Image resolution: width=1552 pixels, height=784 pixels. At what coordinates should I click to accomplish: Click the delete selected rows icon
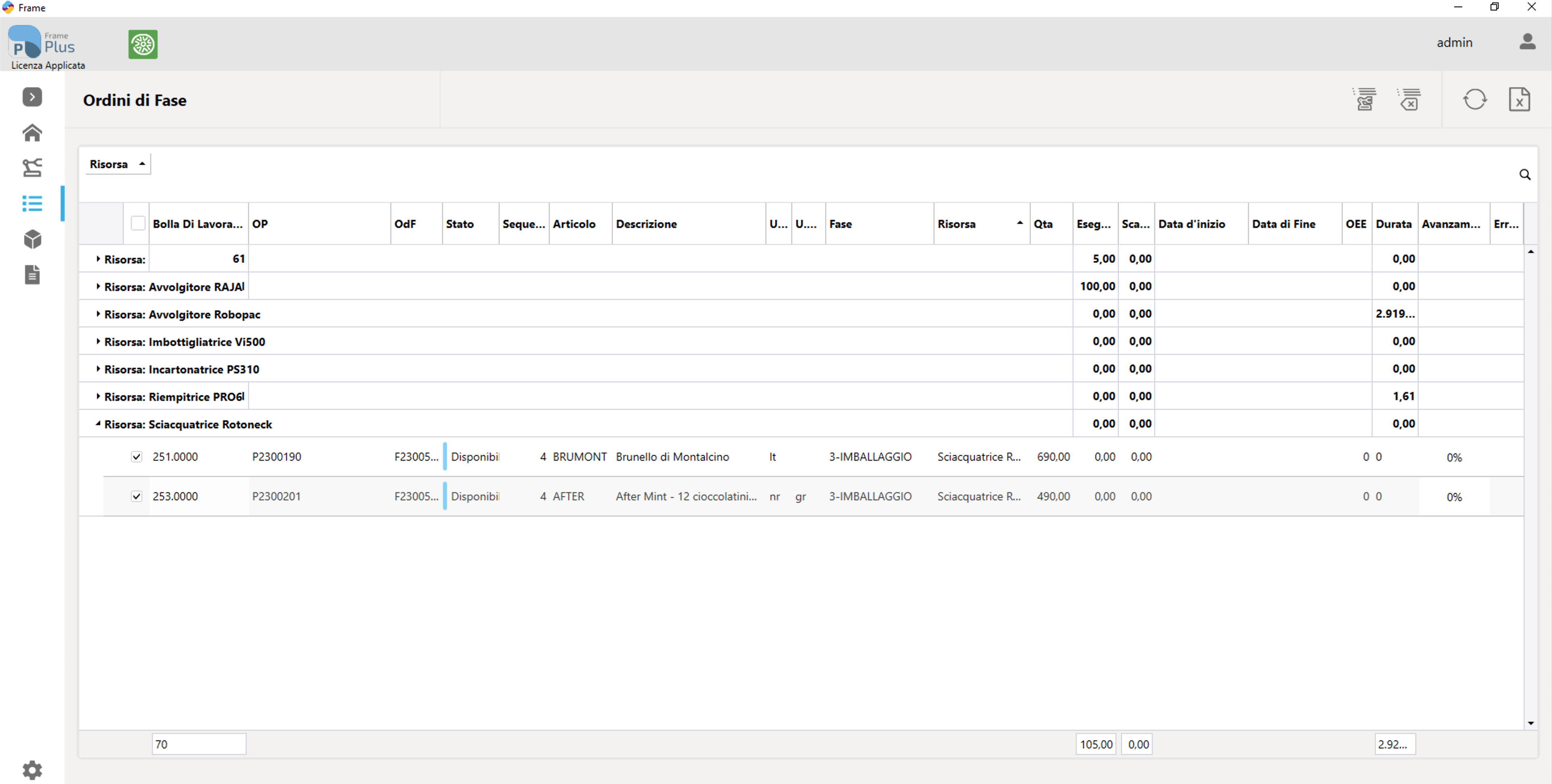click(x=1409, y=99)
